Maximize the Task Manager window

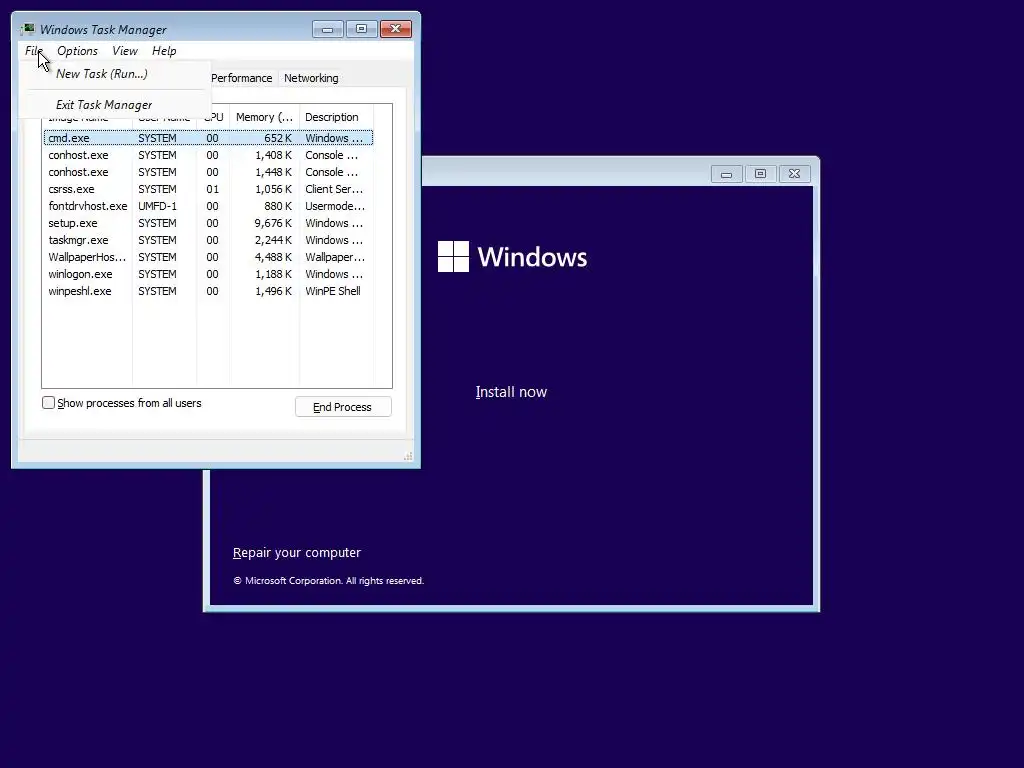tap(361, 29)
